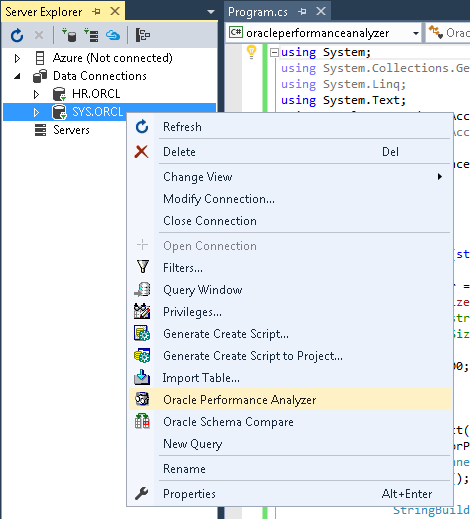470x519 pixels.
Task: Click the Server Explorer refresh toolbar icon
Action: tap(17, 35)
